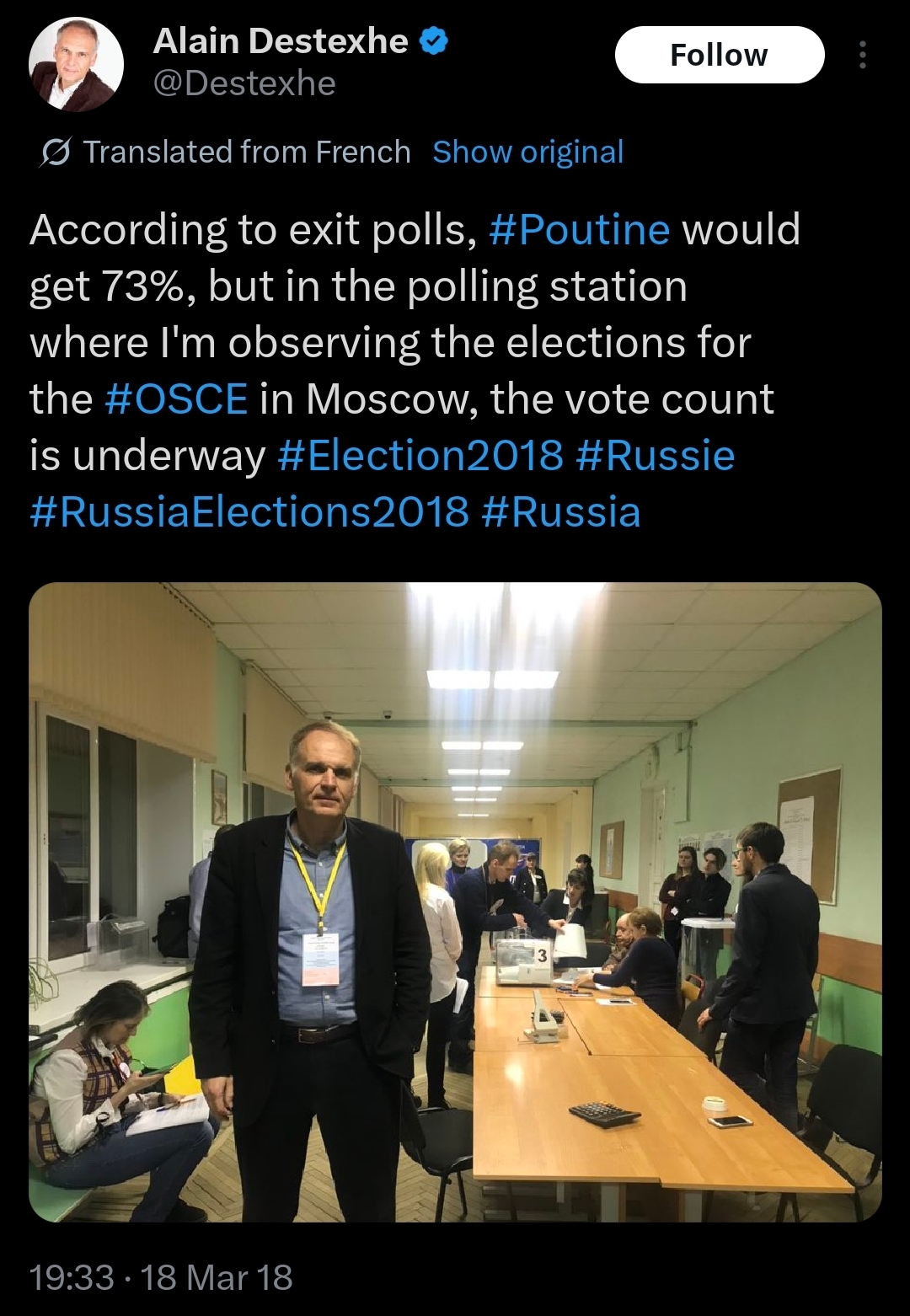
Task: Open the #Russia hashtag
Action: [561, 512]
